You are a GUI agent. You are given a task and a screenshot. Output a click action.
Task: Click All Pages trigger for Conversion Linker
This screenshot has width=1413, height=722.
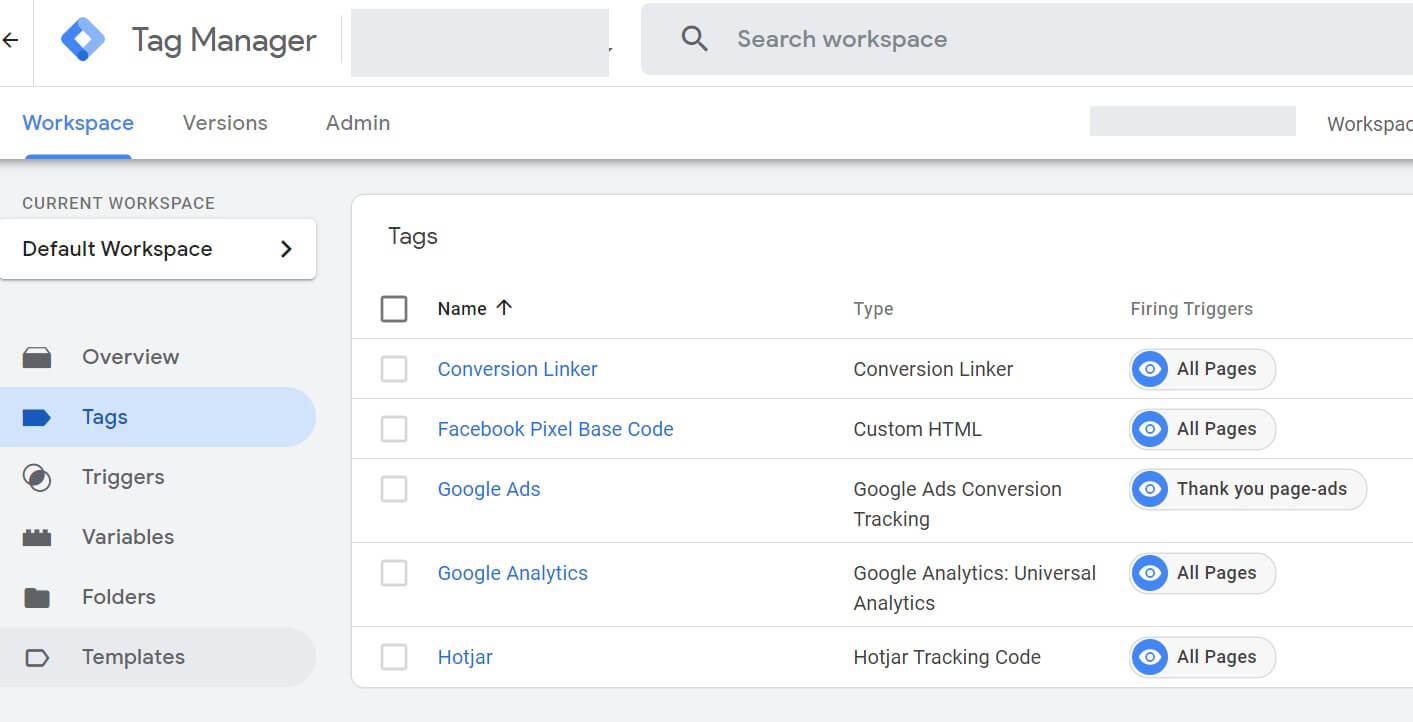(1203, 369)
